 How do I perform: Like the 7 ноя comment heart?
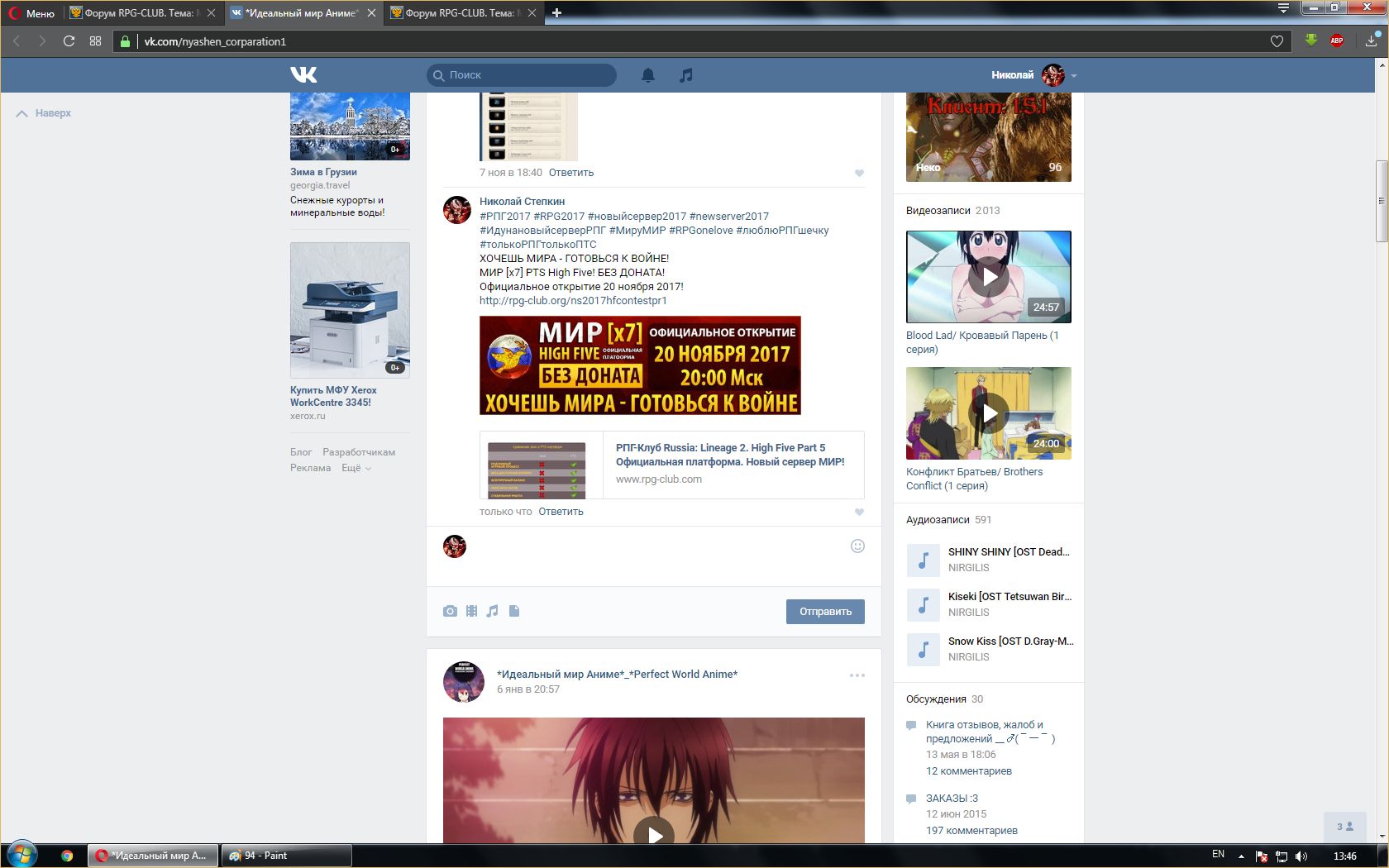click(x=859, y=173)
